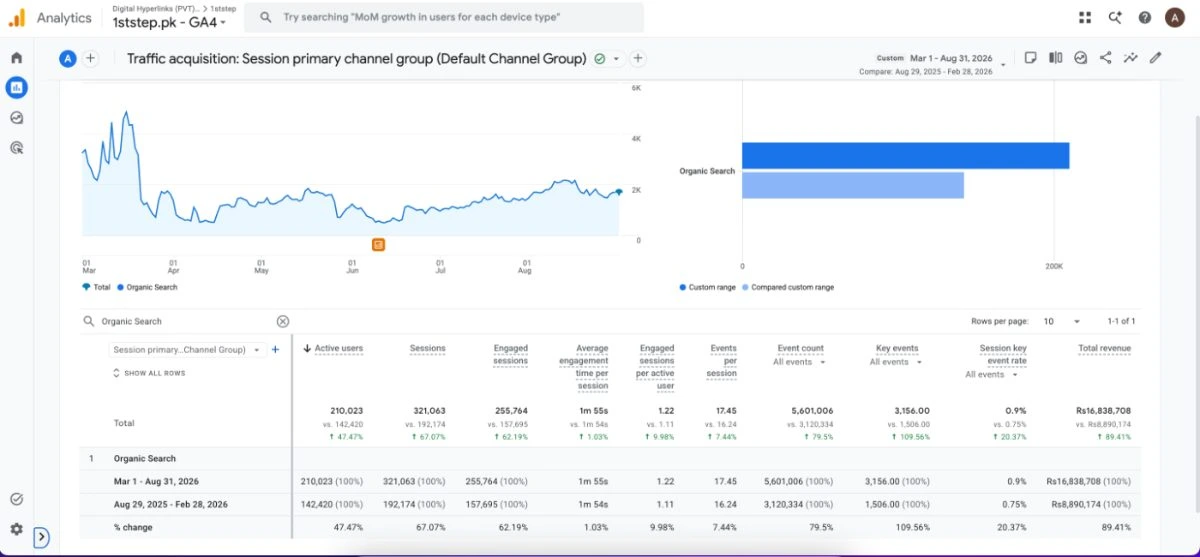Open the account avatar menu
This screenshot has height=557, width=1200.
tap(1176, 17)
